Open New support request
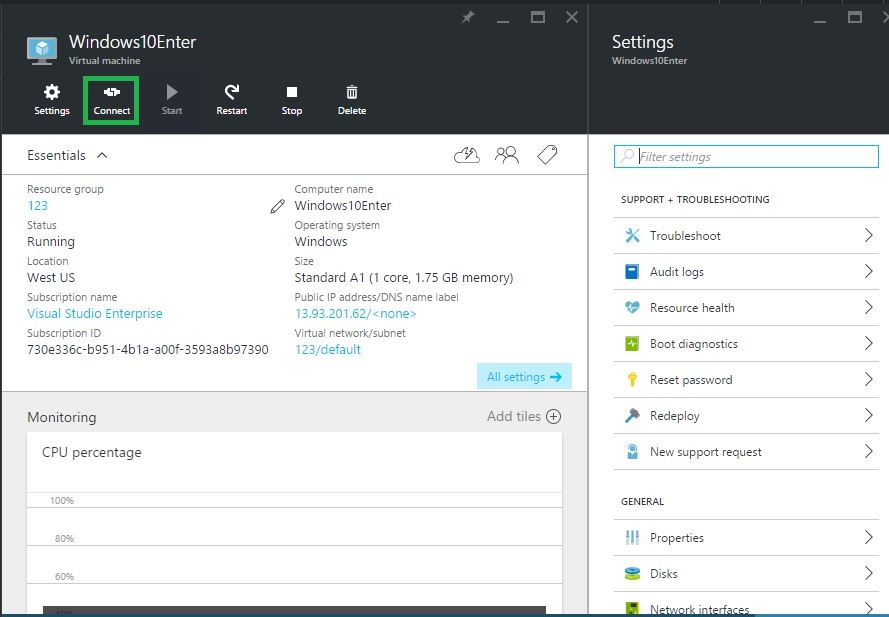The width and height of the screenshot is (889, 617). 746,451
